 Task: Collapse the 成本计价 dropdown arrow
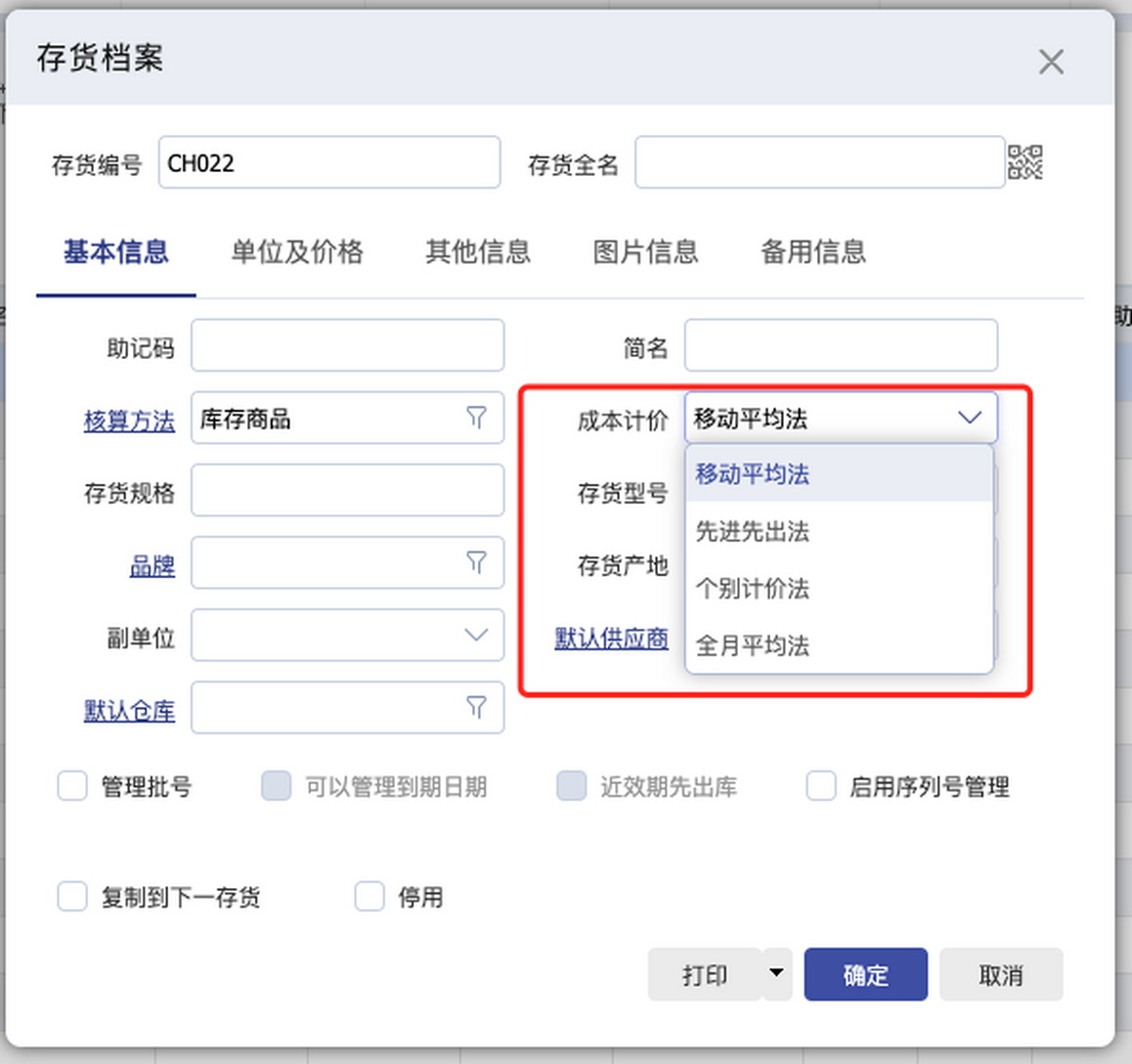(969, 419)
